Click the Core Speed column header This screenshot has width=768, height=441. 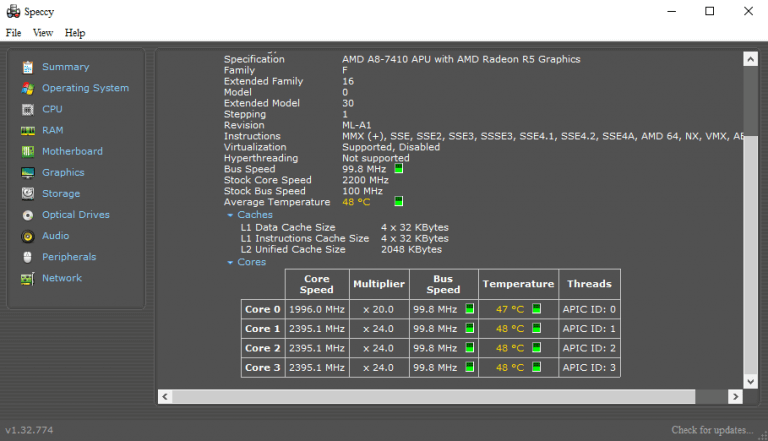point(317,284)
